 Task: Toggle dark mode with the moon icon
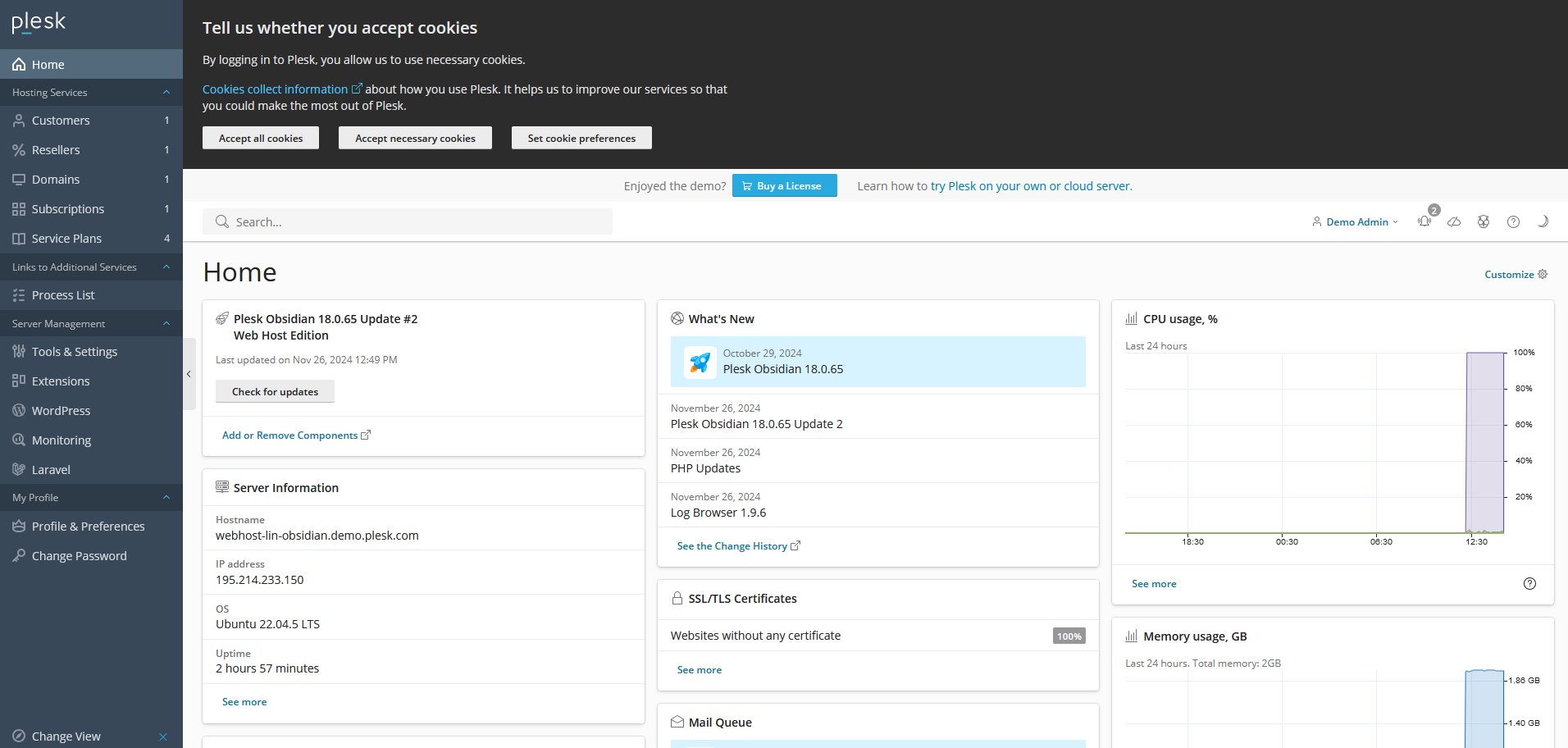tap(1542, 221)
